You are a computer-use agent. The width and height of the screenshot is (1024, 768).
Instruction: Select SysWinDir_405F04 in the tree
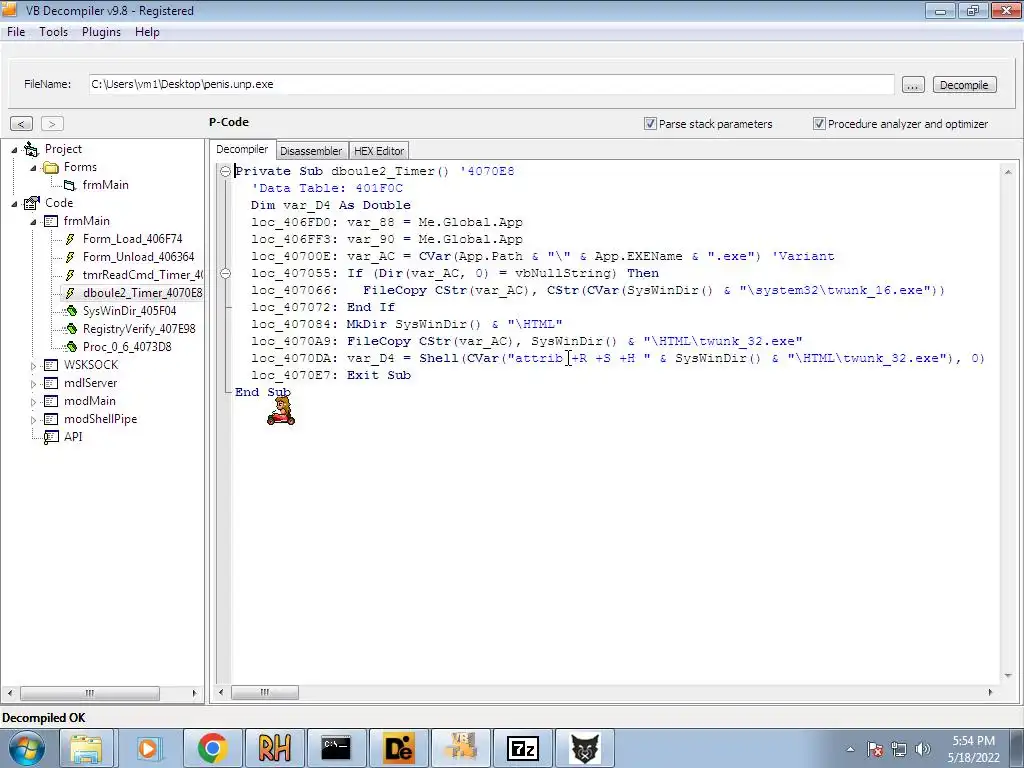click(129, 311)
